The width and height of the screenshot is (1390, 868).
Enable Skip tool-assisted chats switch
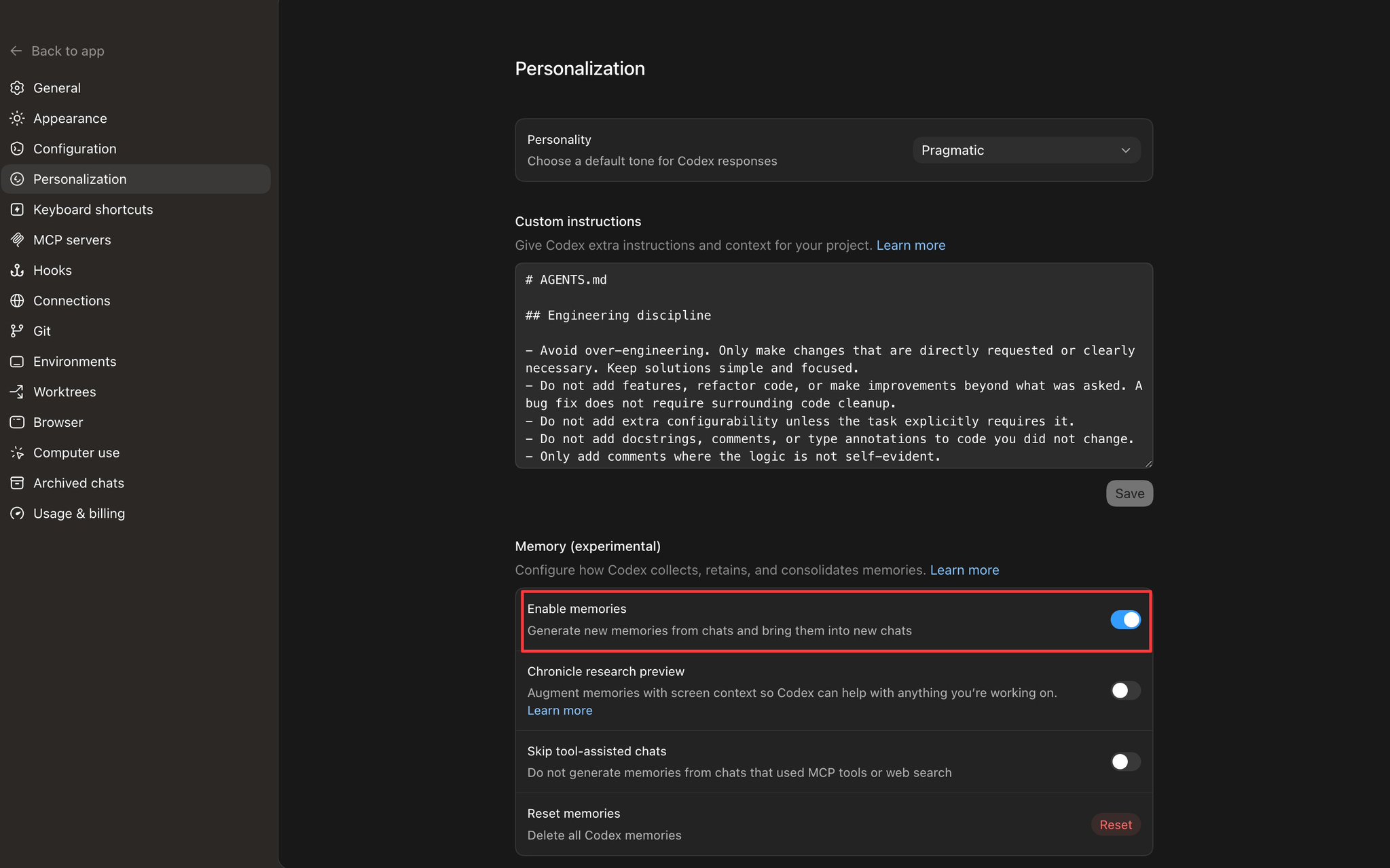1125,762
